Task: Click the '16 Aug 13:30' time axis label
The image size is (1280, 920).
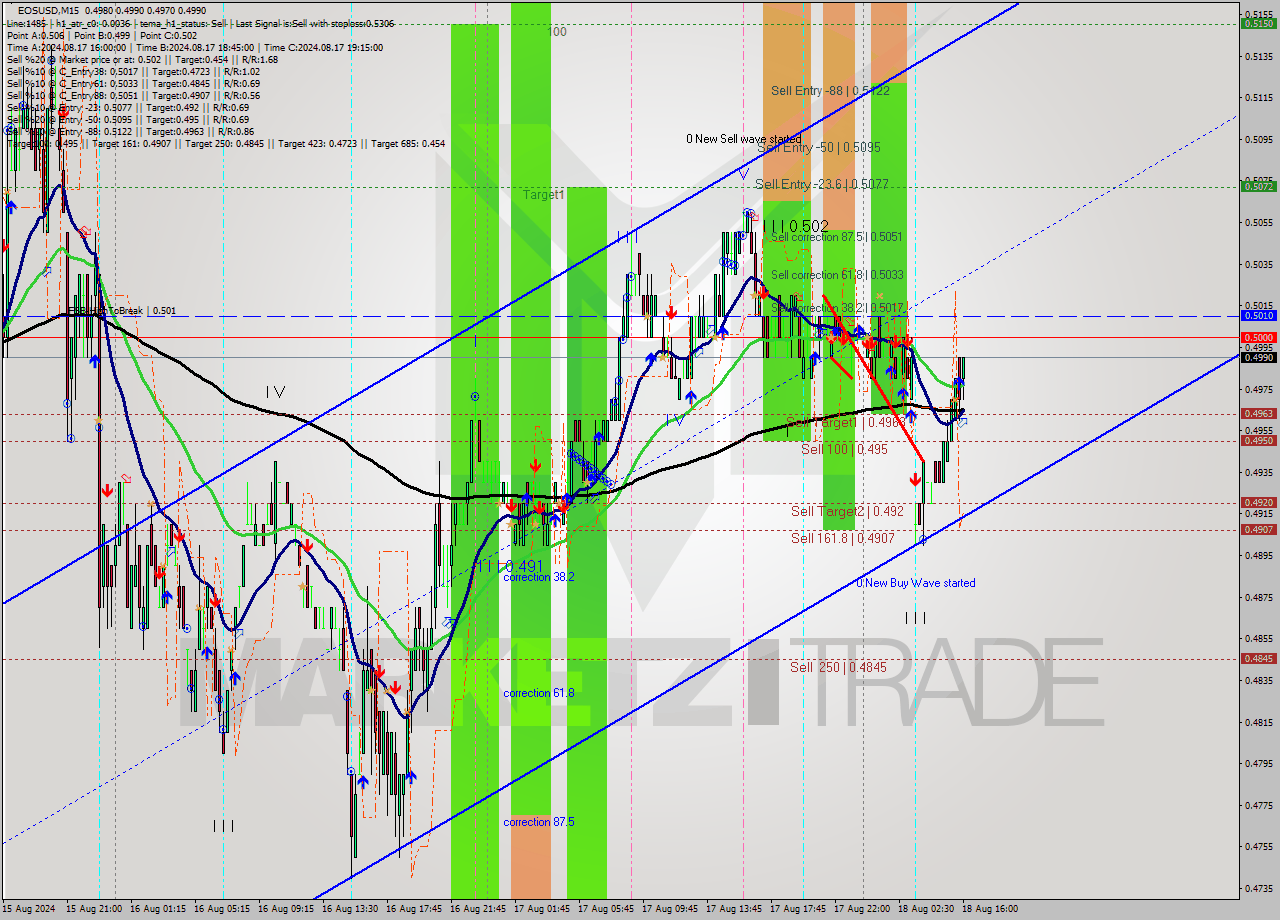Action: (x=350, y=909)
